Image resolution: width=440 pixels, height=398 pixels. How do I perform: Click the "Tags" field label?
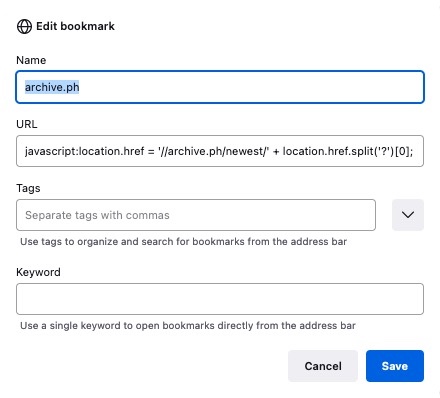coord(28,188)
